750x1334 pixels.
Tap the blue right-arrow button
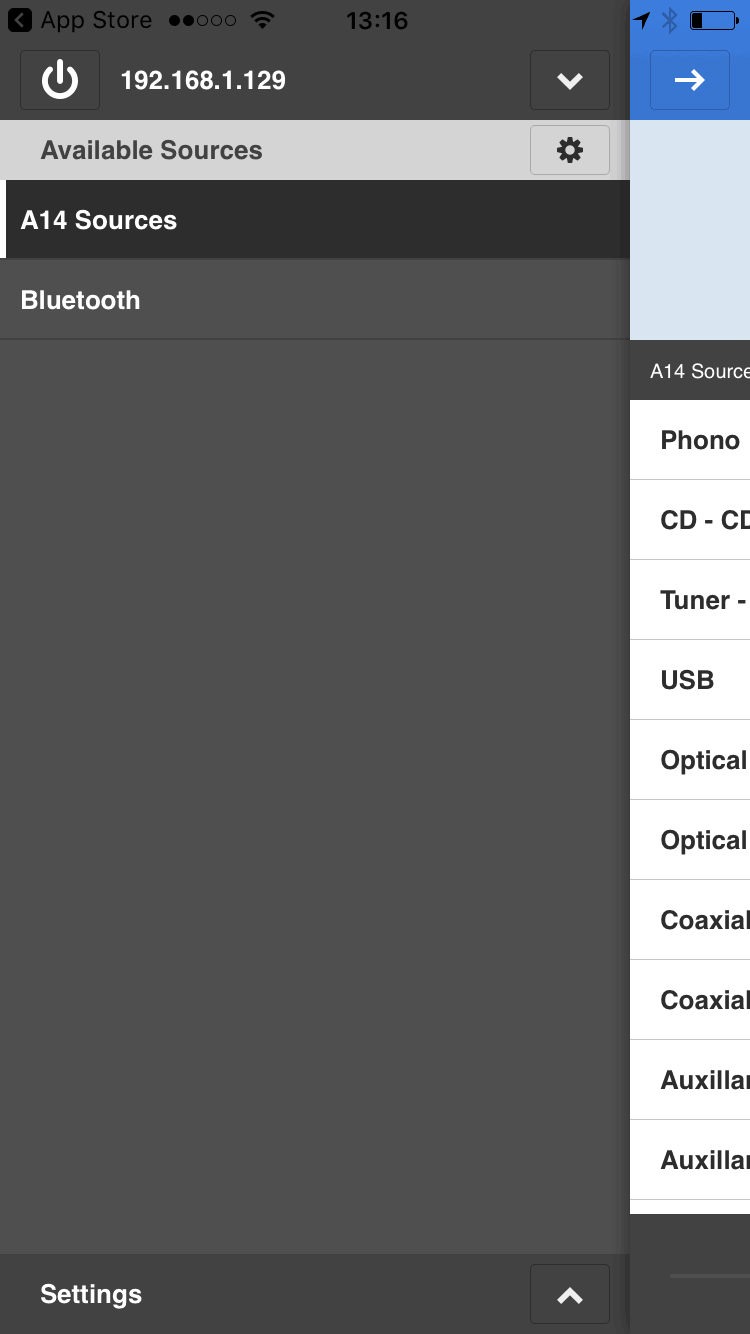(x=690, y=80)
